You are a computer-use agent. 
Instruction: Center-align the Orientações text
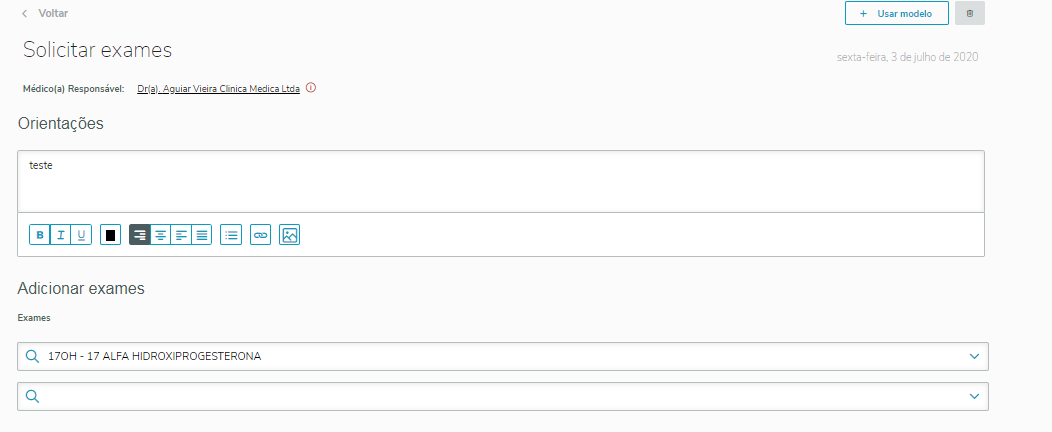[160, 235]
